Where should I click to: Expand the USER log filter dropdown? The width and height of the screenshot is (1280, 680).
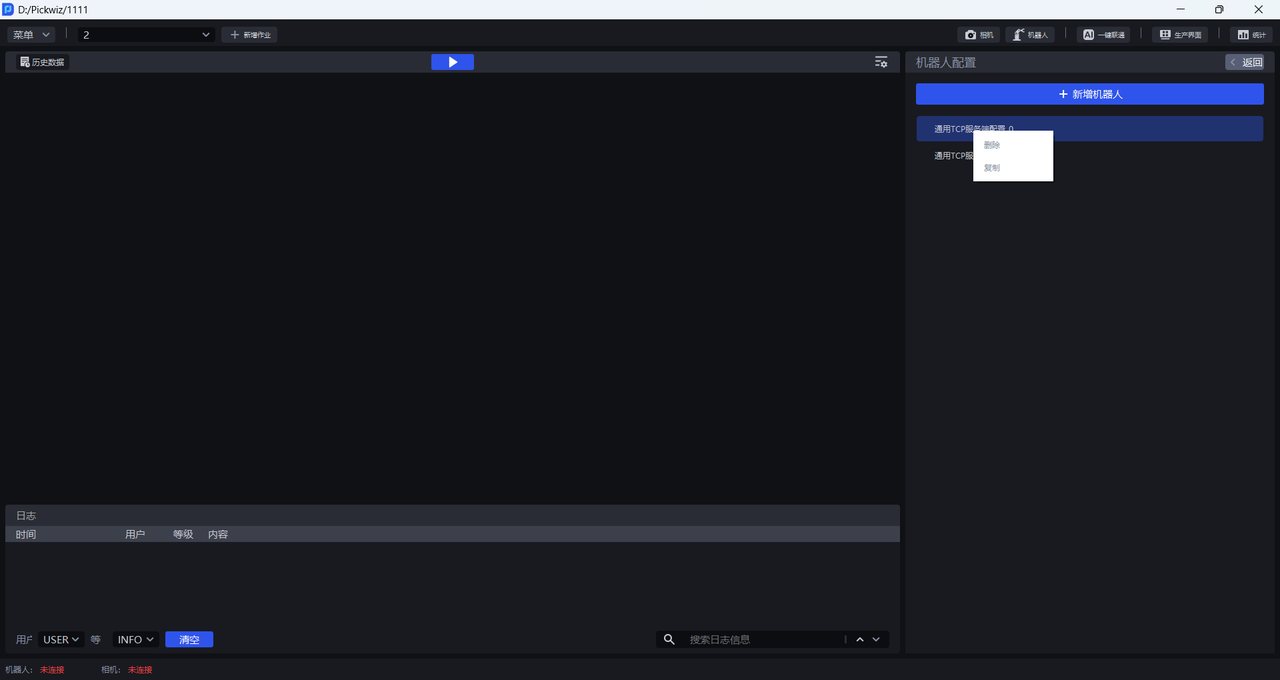pyautogui.click(x=61, y=640)
